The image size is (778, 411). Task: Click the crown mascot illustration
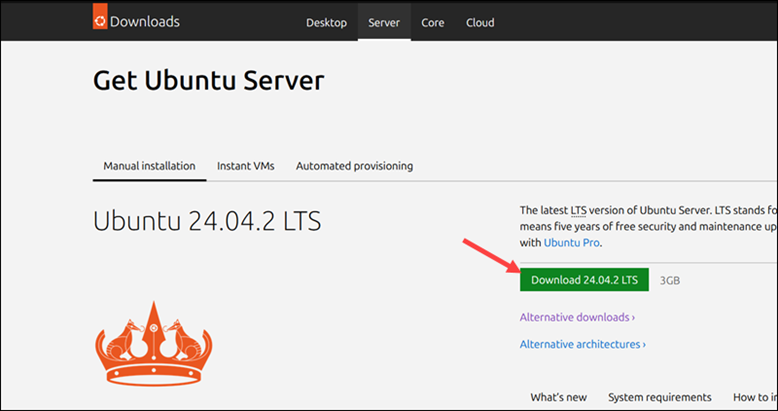tap(153, 343)
